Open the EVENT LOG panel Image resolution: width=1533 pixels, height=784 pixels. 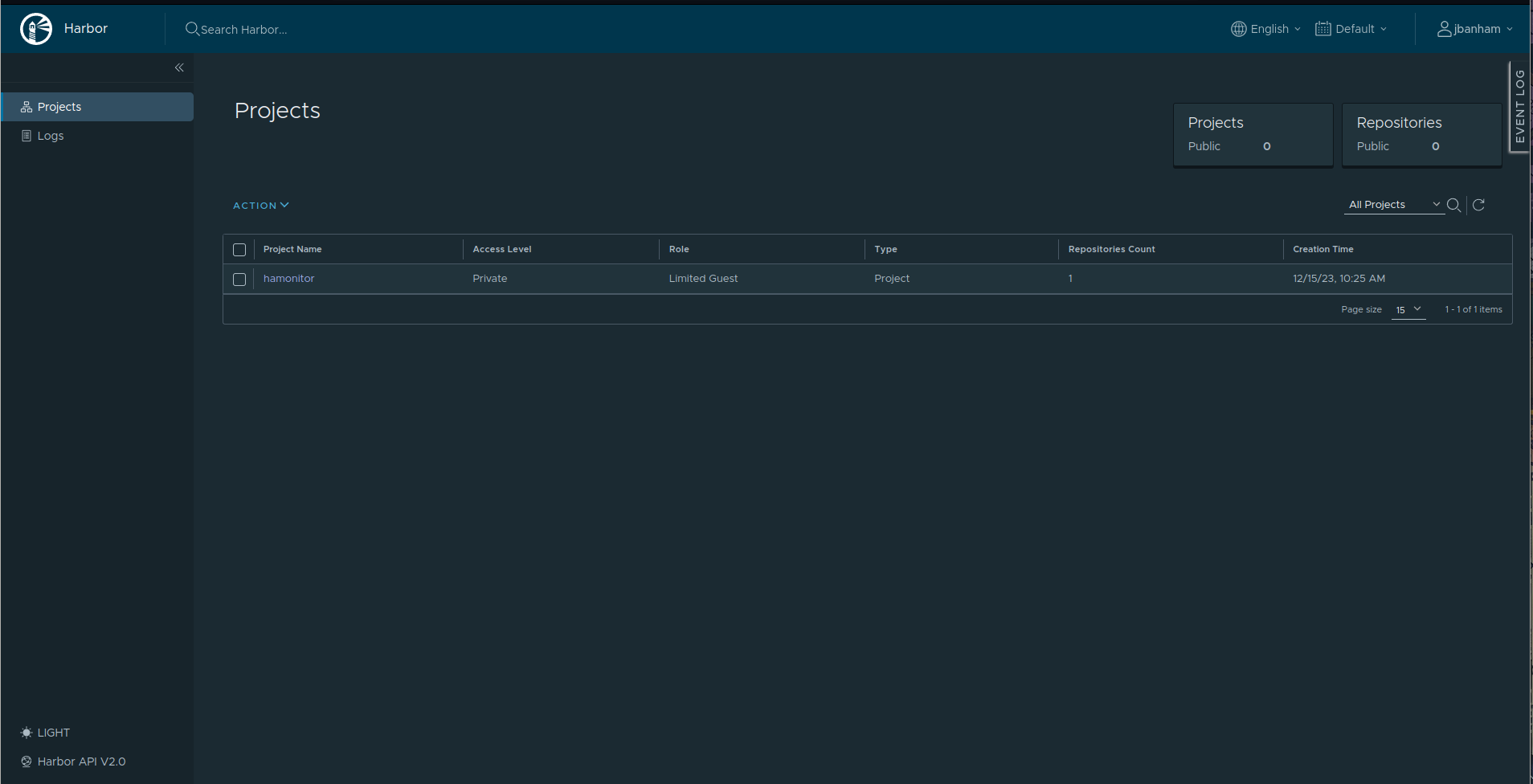[1519, 107]
